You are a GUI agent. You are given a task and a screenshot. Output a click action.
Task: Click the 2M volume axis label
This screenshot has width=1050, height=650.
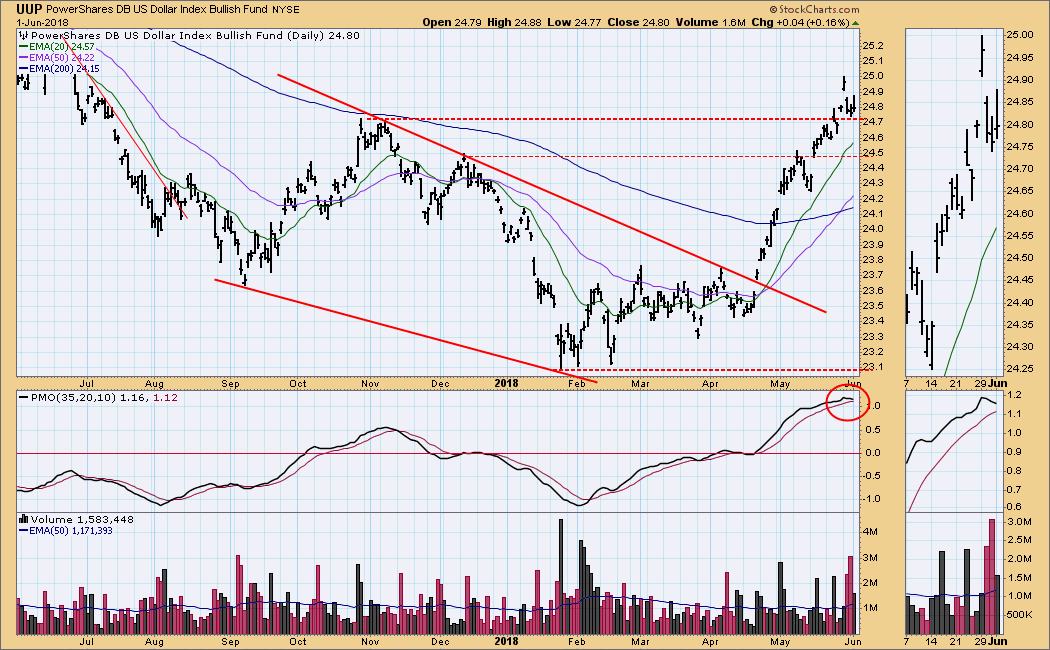(x=870, y=582)
